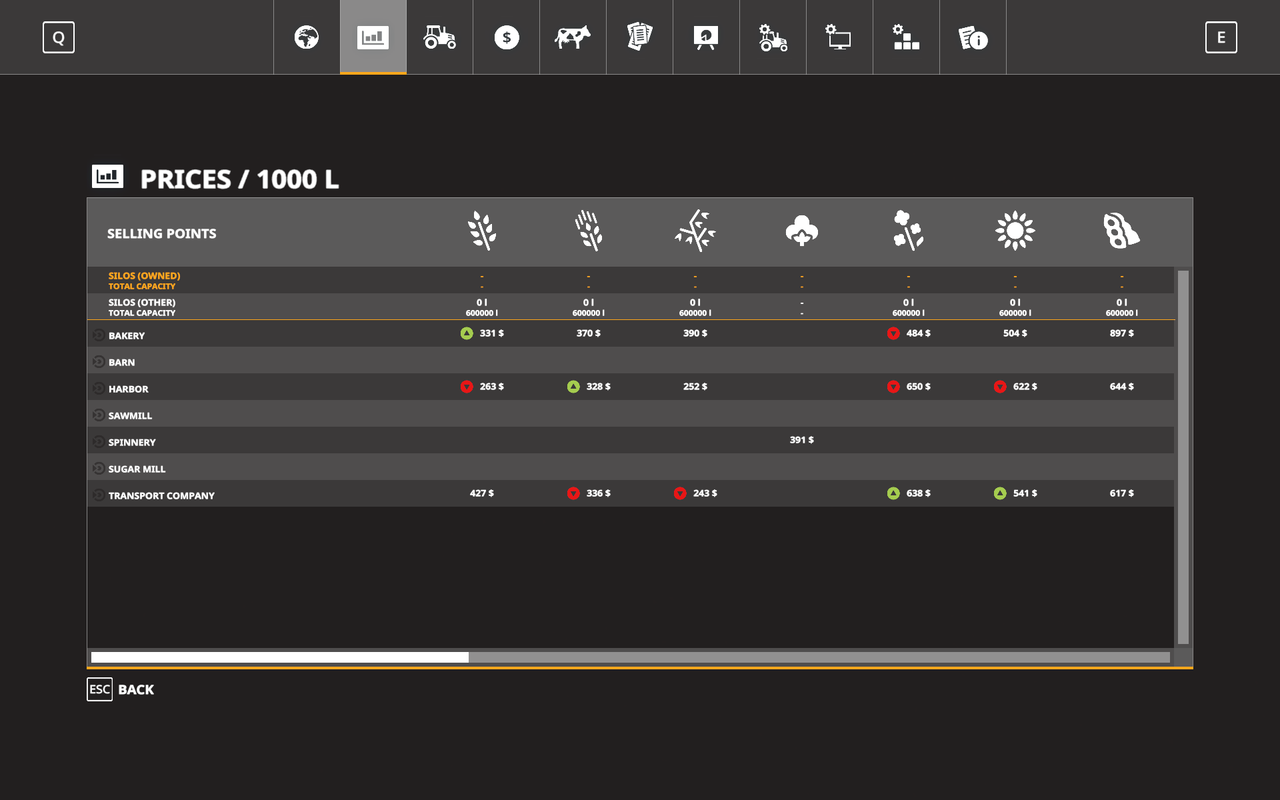Select the soybean price column header
This screenshot has height=800, width=1280.
1121,230
